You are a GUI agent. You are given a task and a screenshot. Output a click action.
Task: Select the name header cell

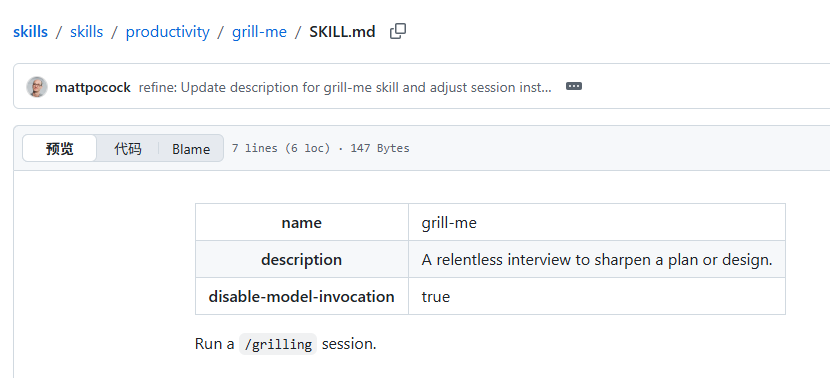coord(302,222)
